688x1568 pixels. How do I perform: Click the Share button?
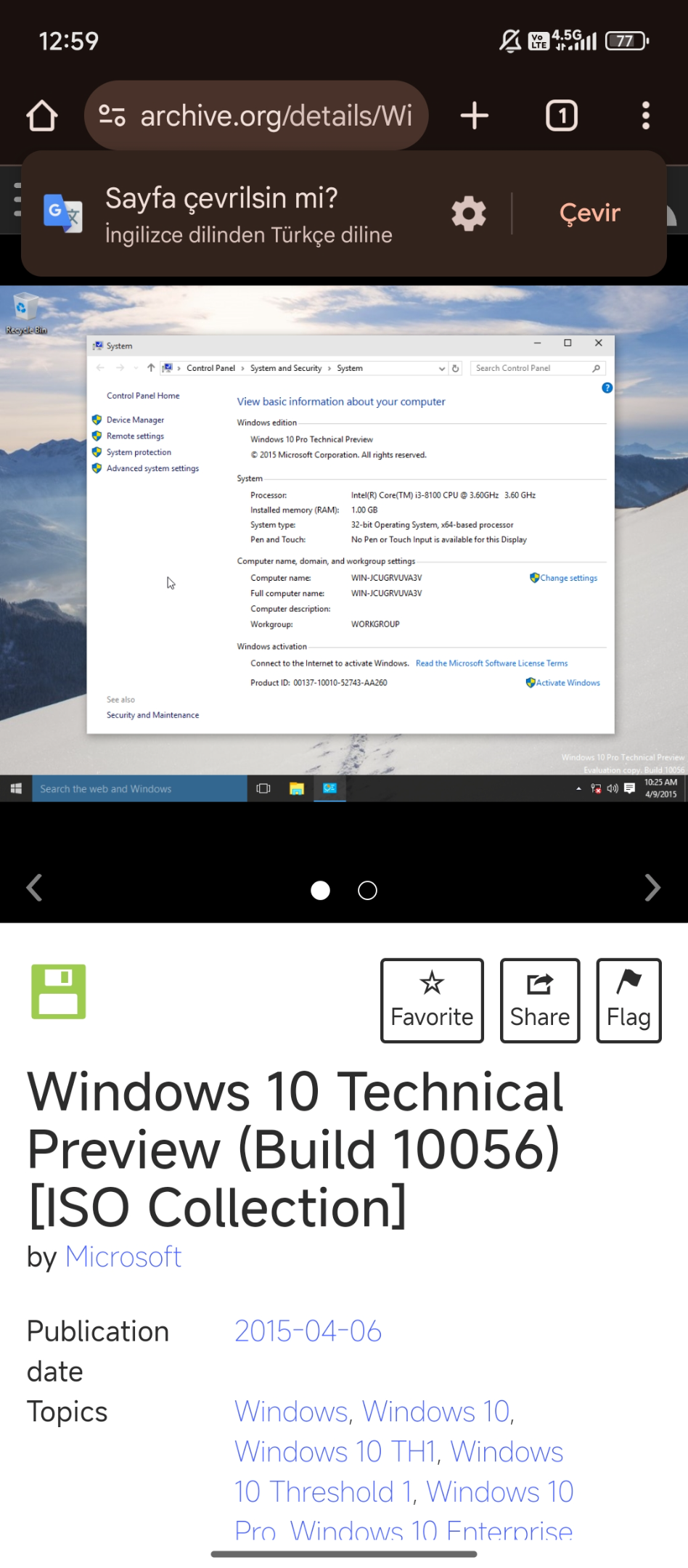540,1000
